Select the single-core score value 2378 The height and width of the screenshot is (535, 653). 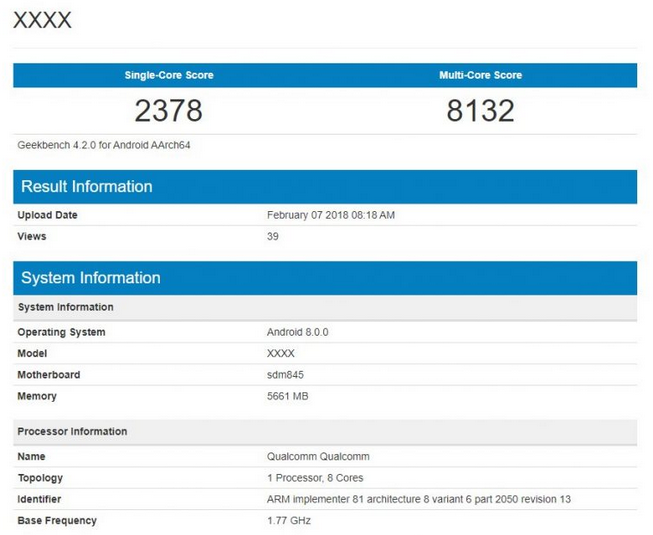(x=168, y=110)
